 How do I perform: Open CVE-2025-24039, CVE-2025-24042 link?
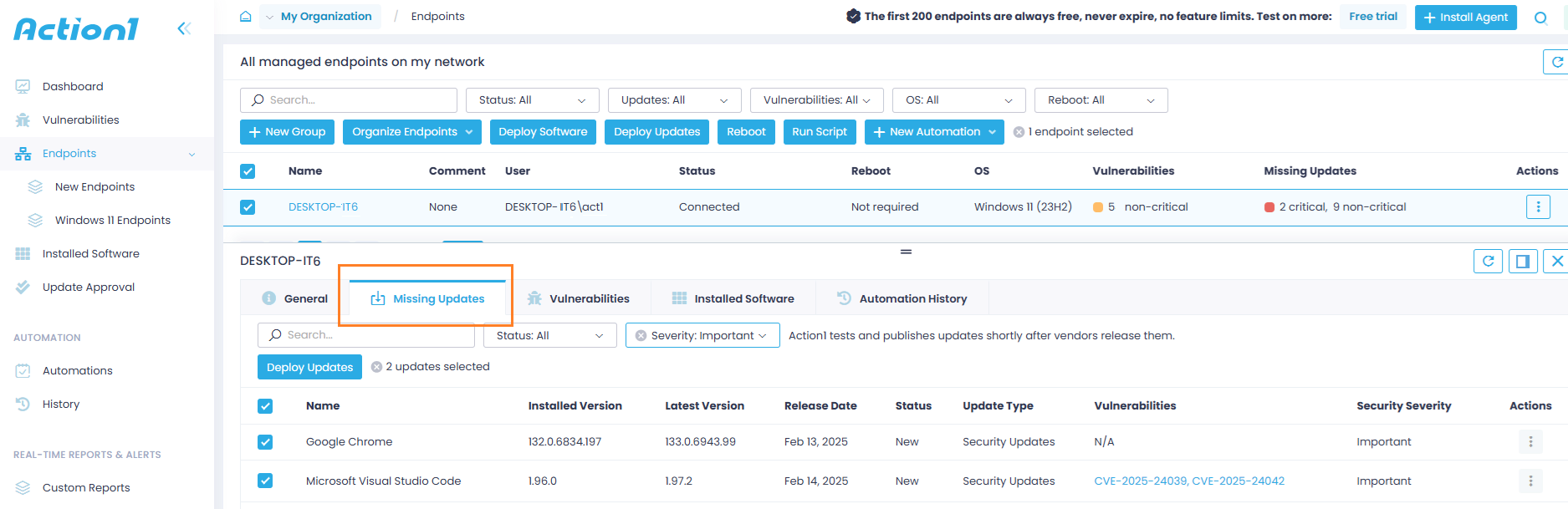(x=1189, y=481)
